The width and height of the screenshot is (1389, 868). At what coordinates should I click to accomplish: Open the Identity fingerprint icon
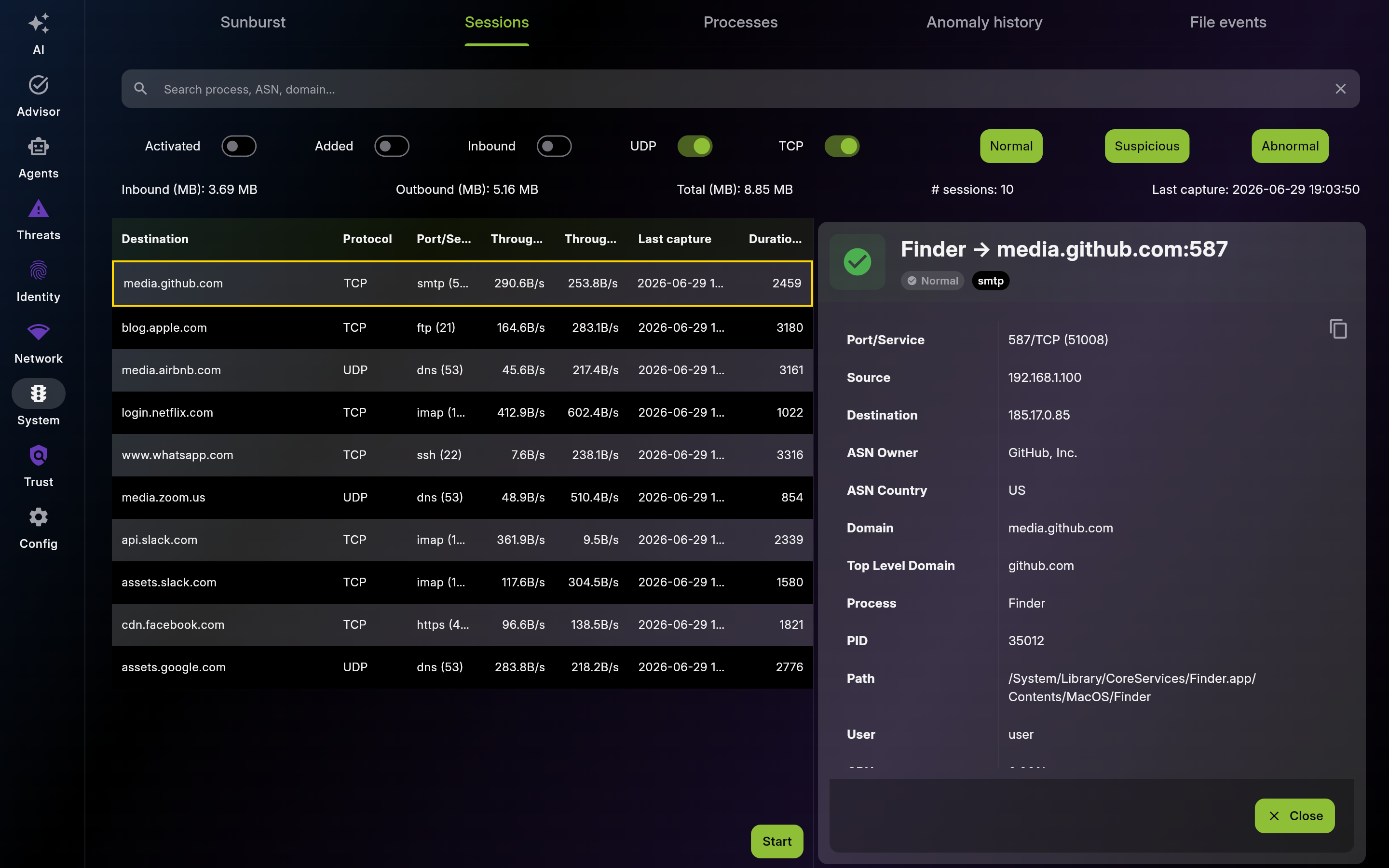[x=39, y=271]
